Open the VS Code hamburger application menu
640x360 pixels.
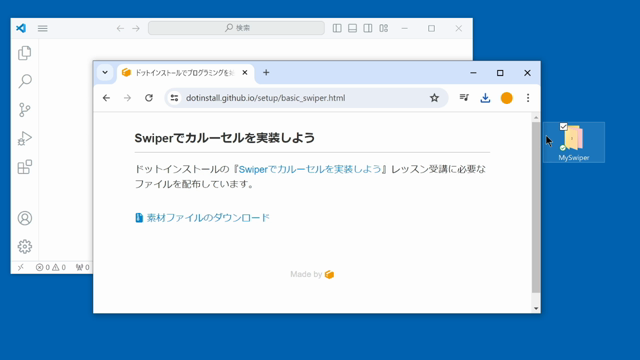coord(42,28)
